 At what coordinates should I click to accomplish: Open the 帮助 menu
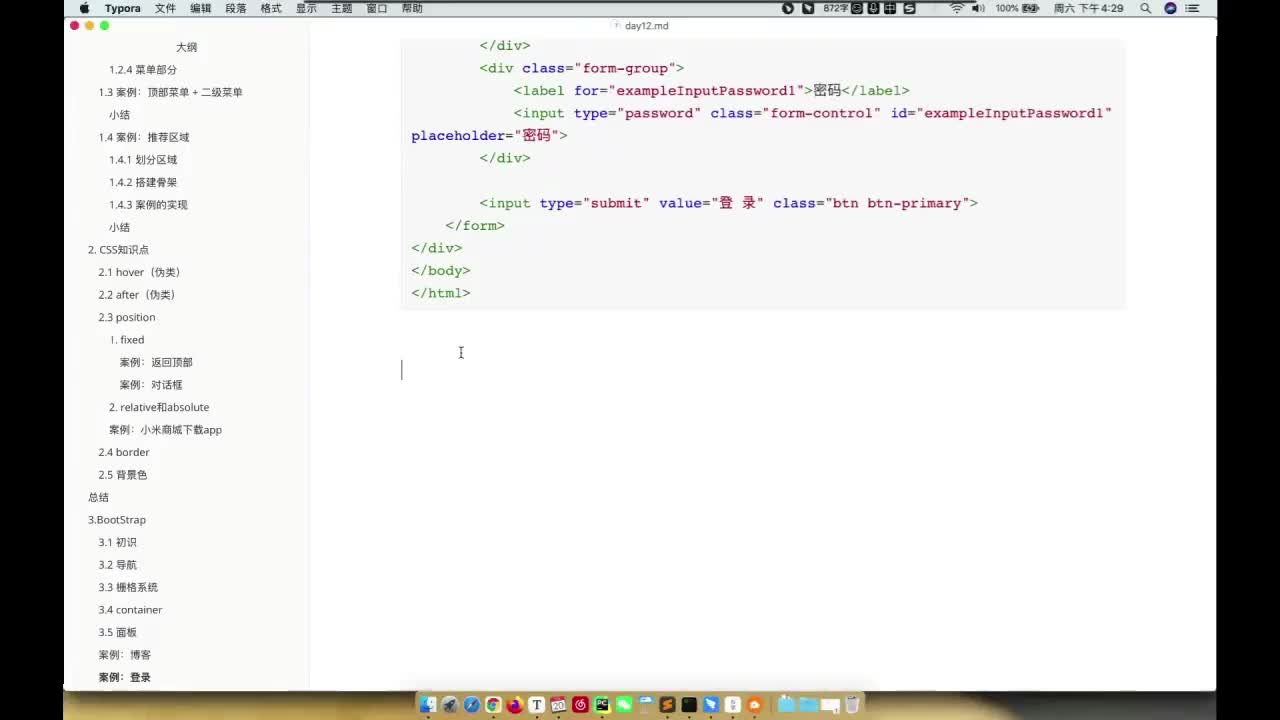412,8
